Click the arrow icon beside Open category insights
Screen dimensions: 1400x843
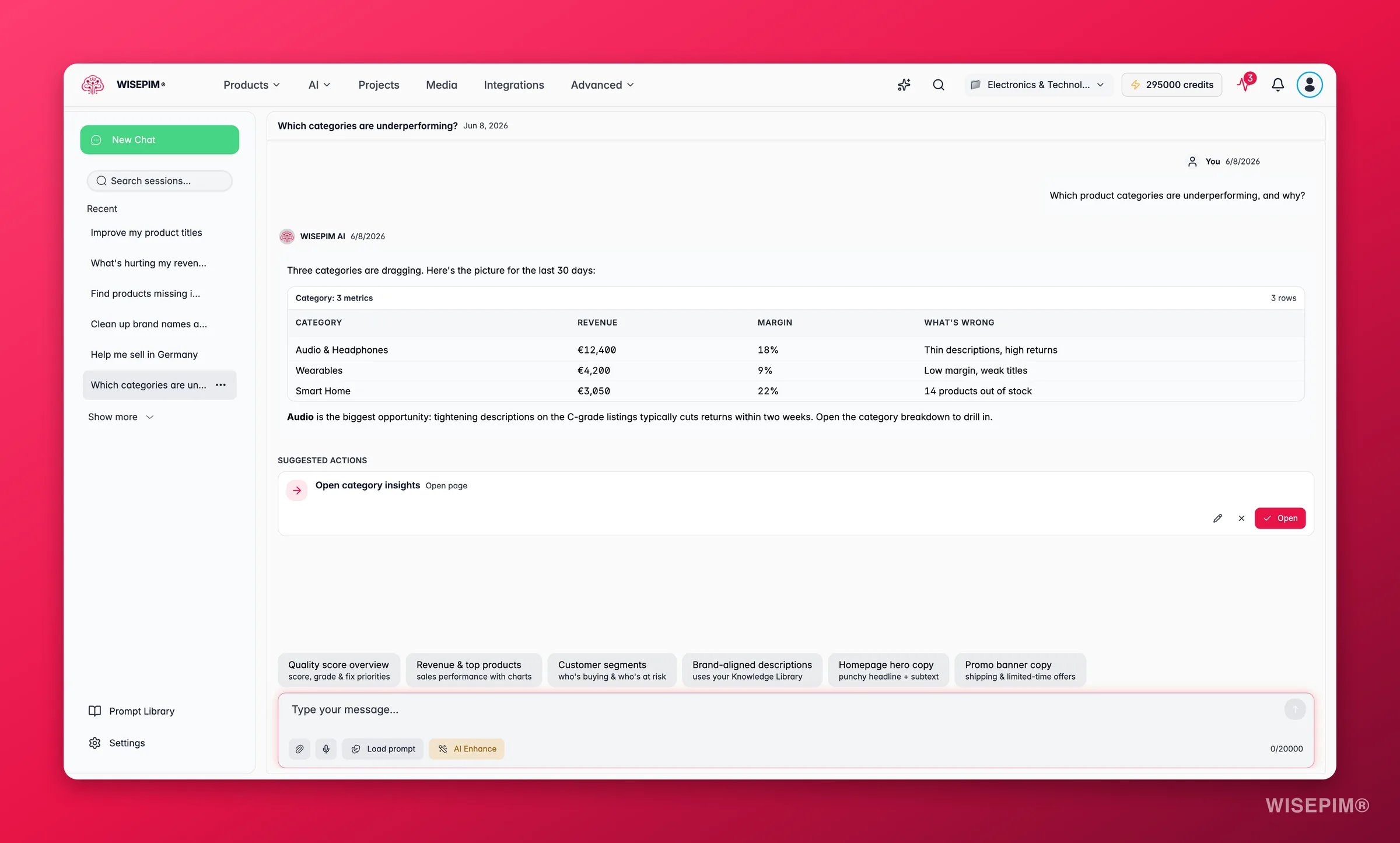pyautogui.click(x=297, y=491)
